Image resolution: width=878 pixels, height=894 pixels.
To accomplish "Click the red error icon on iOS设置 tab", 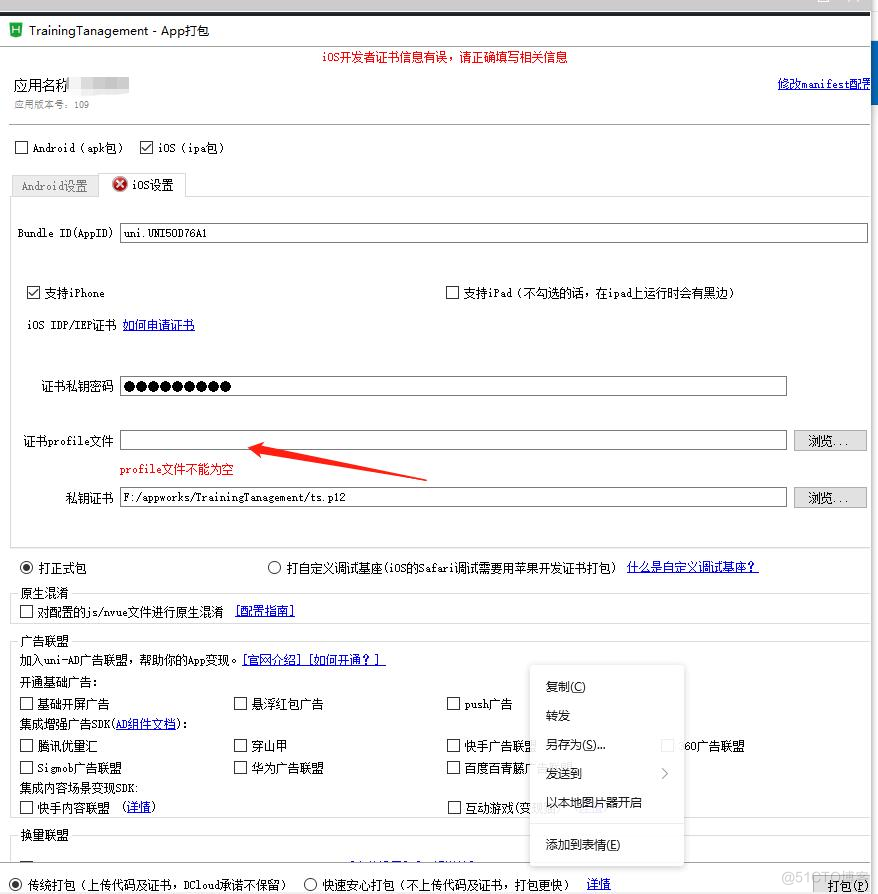I will click(x=120, y=184).
